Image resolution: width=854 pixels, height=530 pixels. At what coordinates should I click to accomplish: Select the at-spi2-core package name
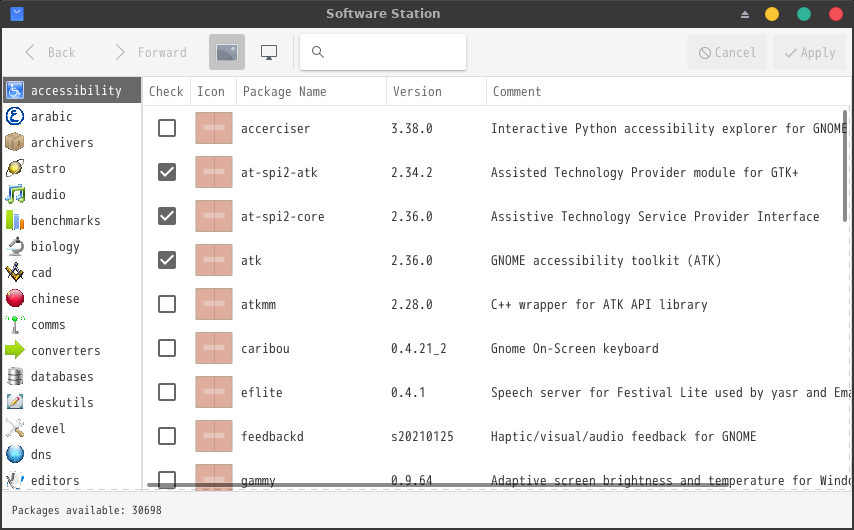(x=283, y=216)
